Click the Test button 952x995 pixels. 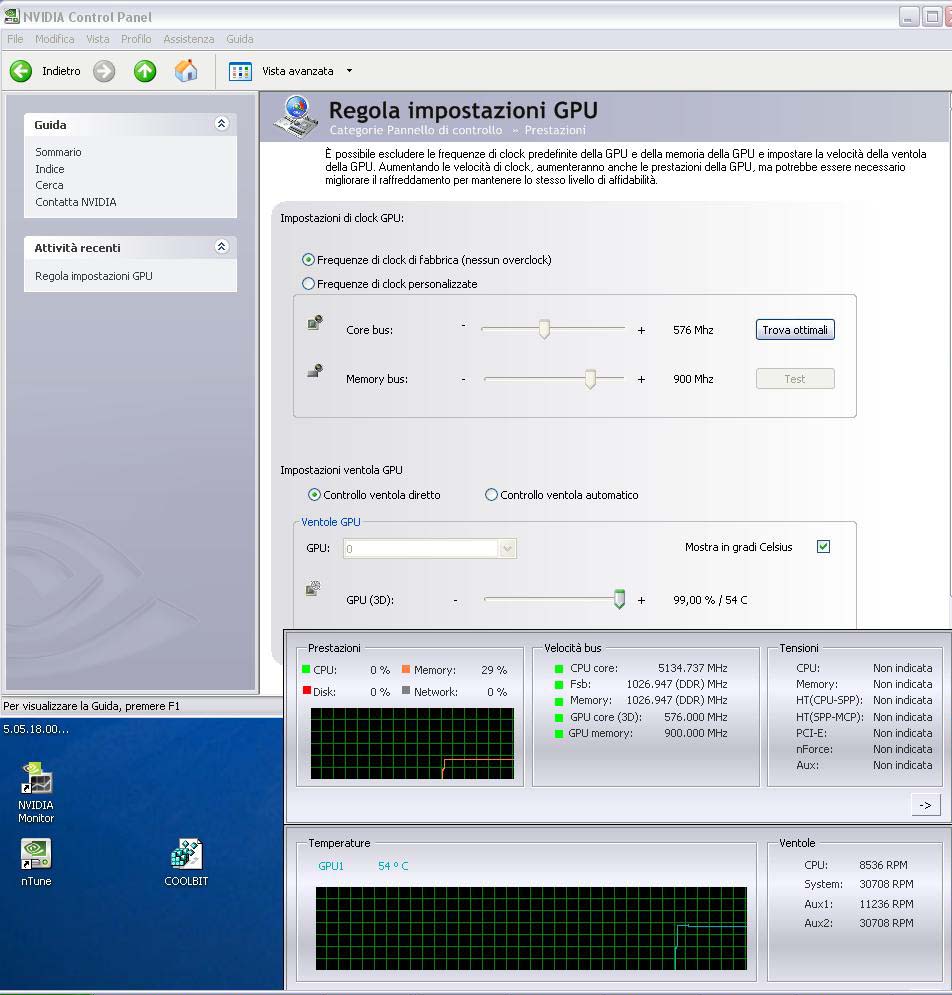795,379
